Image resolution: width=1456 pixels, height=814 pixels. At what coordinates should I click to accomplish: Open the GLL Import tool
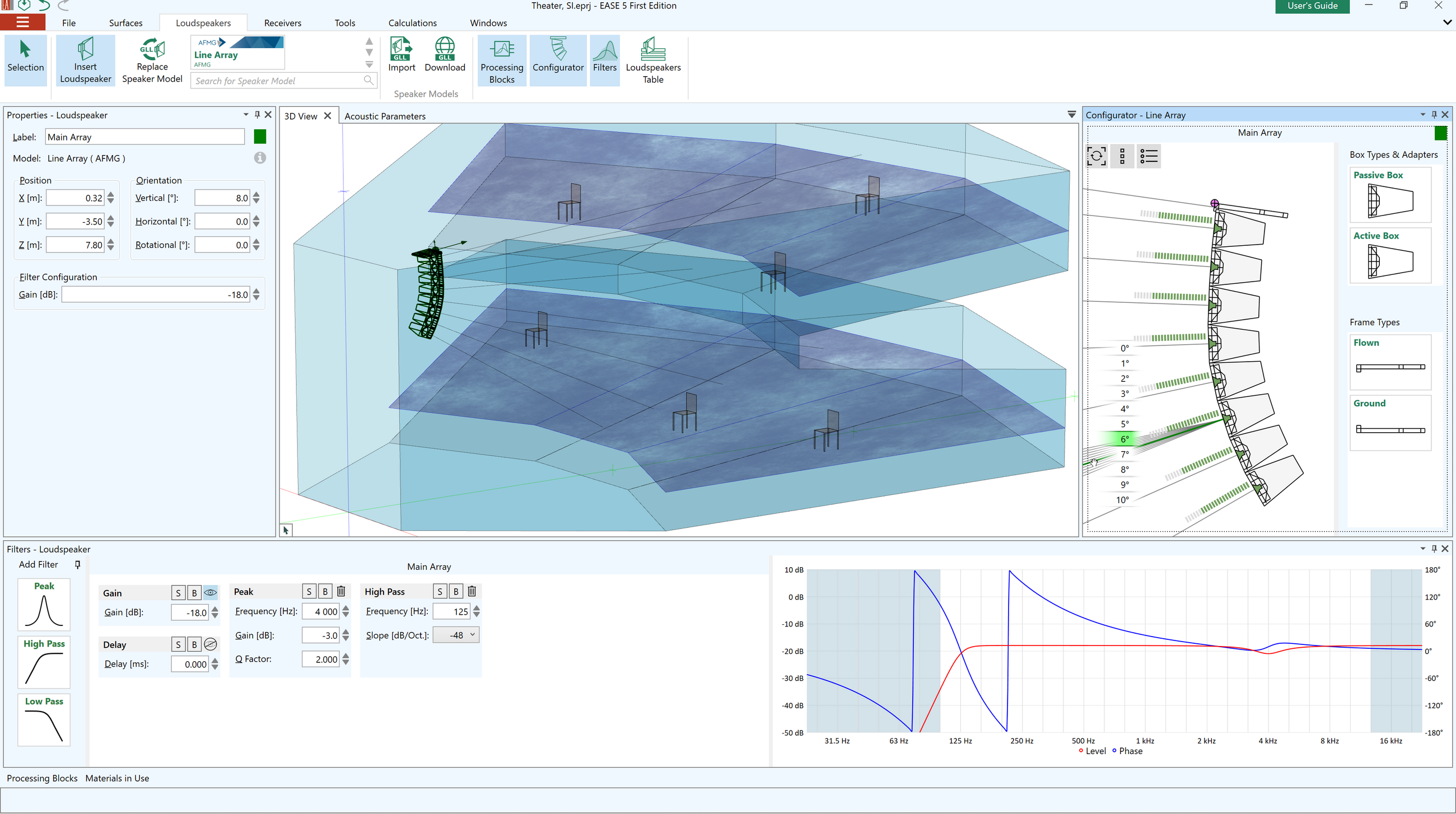(402, 55)
